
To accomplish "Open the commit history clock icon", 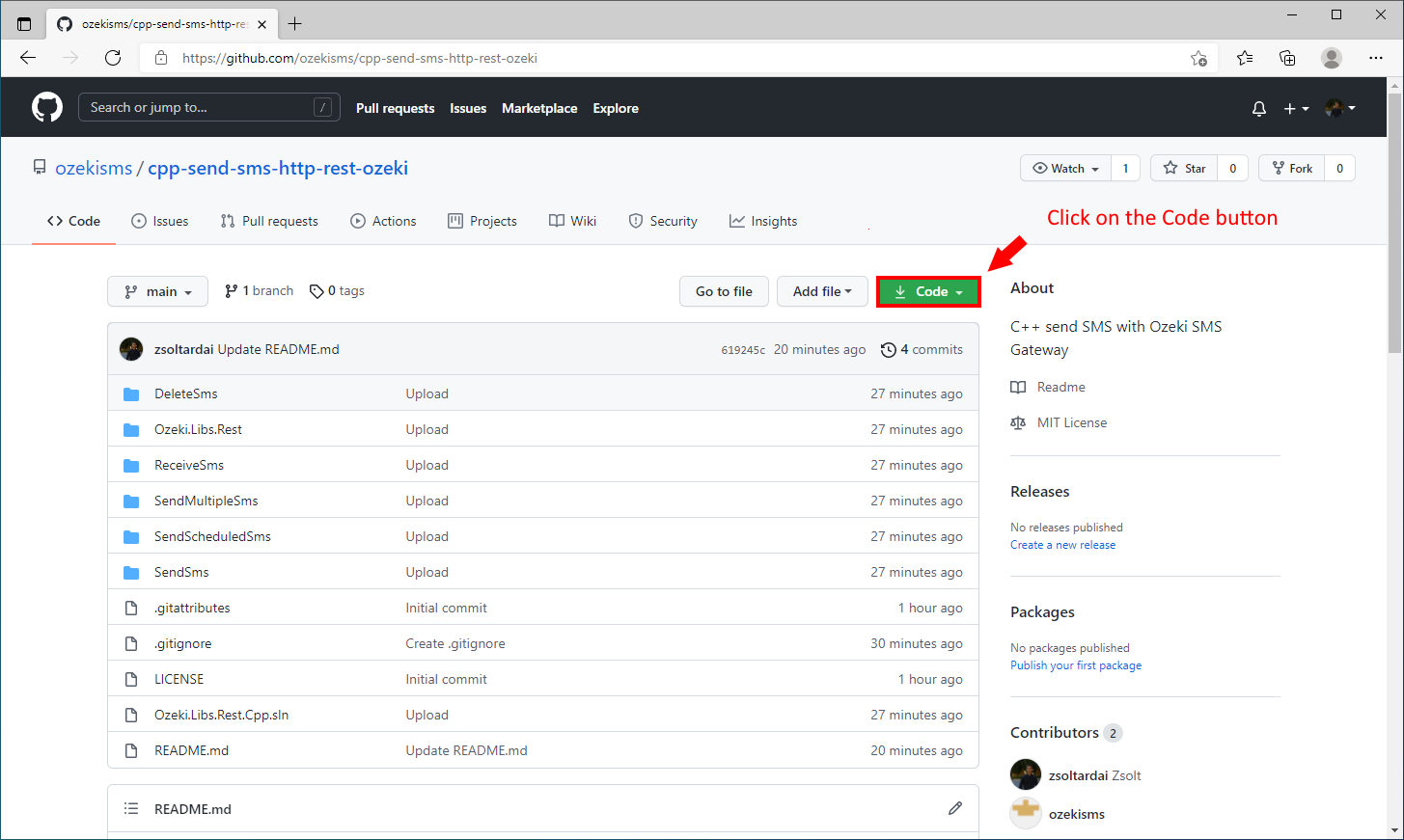I will pos(889,349).
